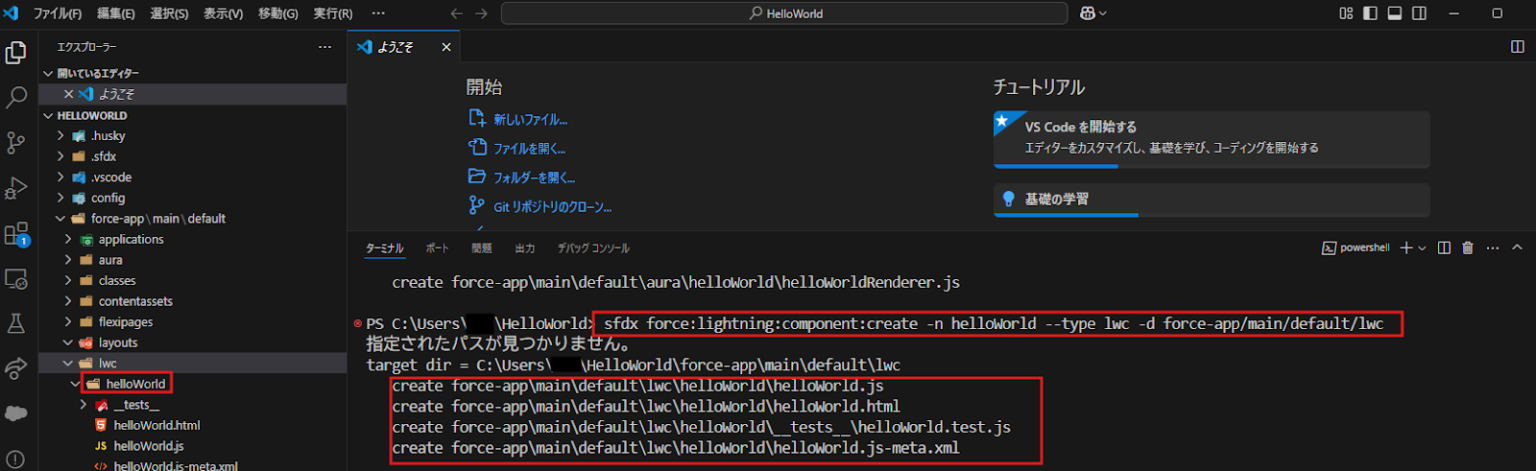
Task: Open the Testing beaker icon
Action: point(16,323)
